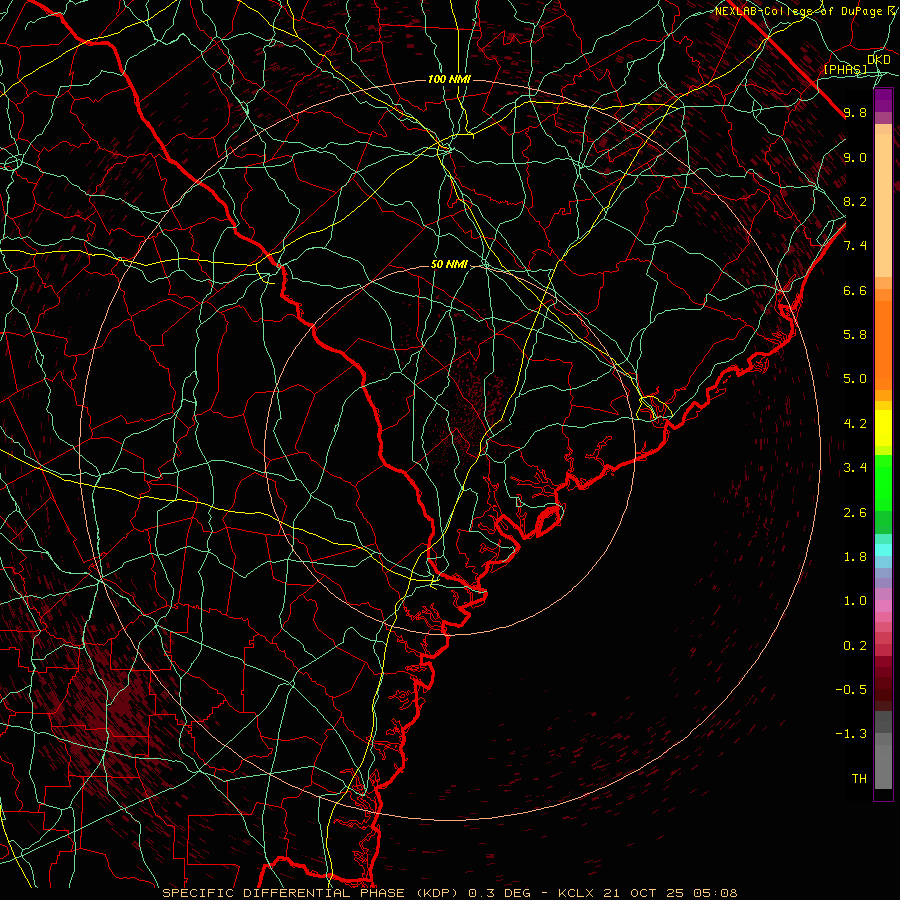The width and height of the screenshot is (900, 900).
Task: Click the "NEXLAB-College of DuPage" header text
Action: coord(801,11)
